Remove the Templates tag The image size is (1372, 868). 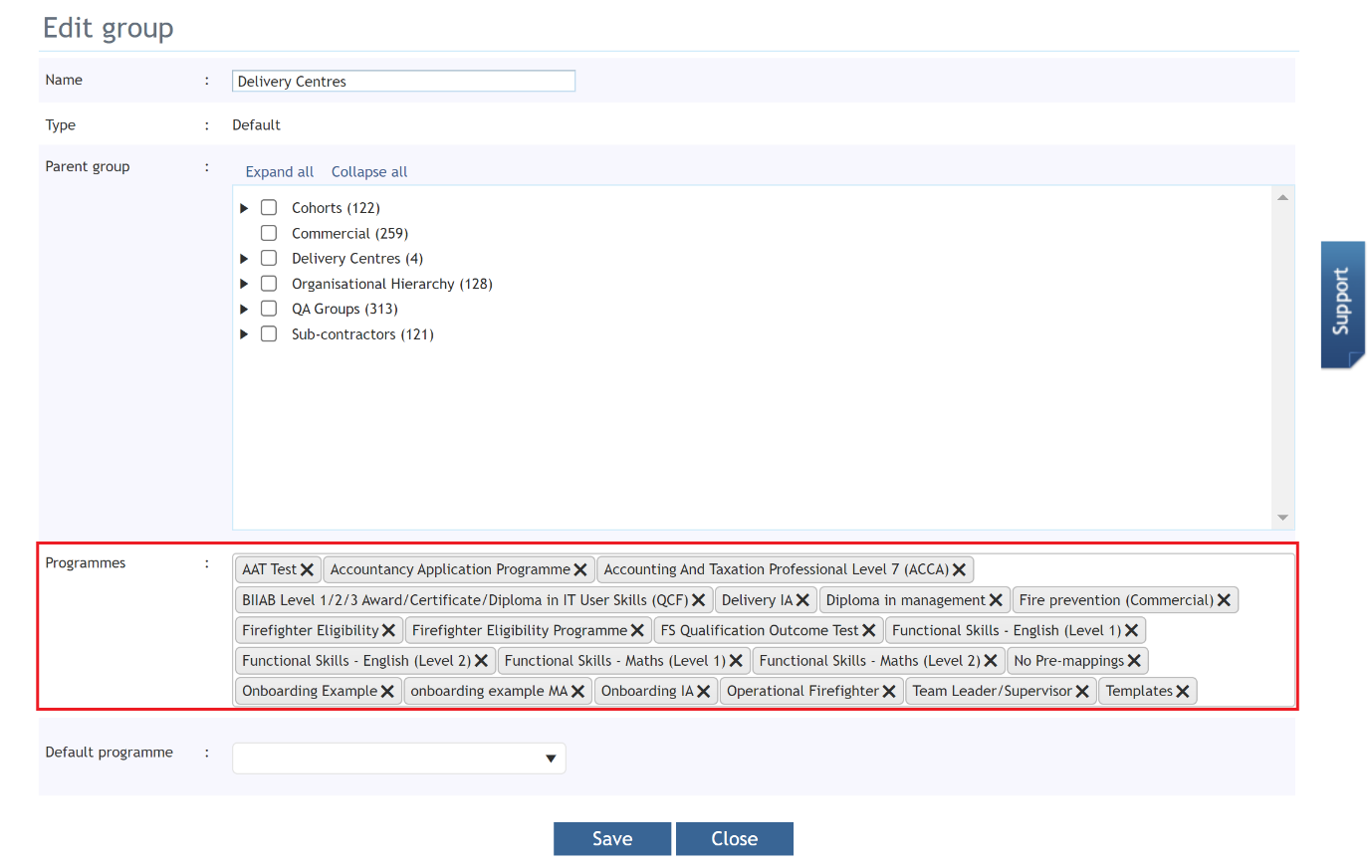(x=1183, y=691)
